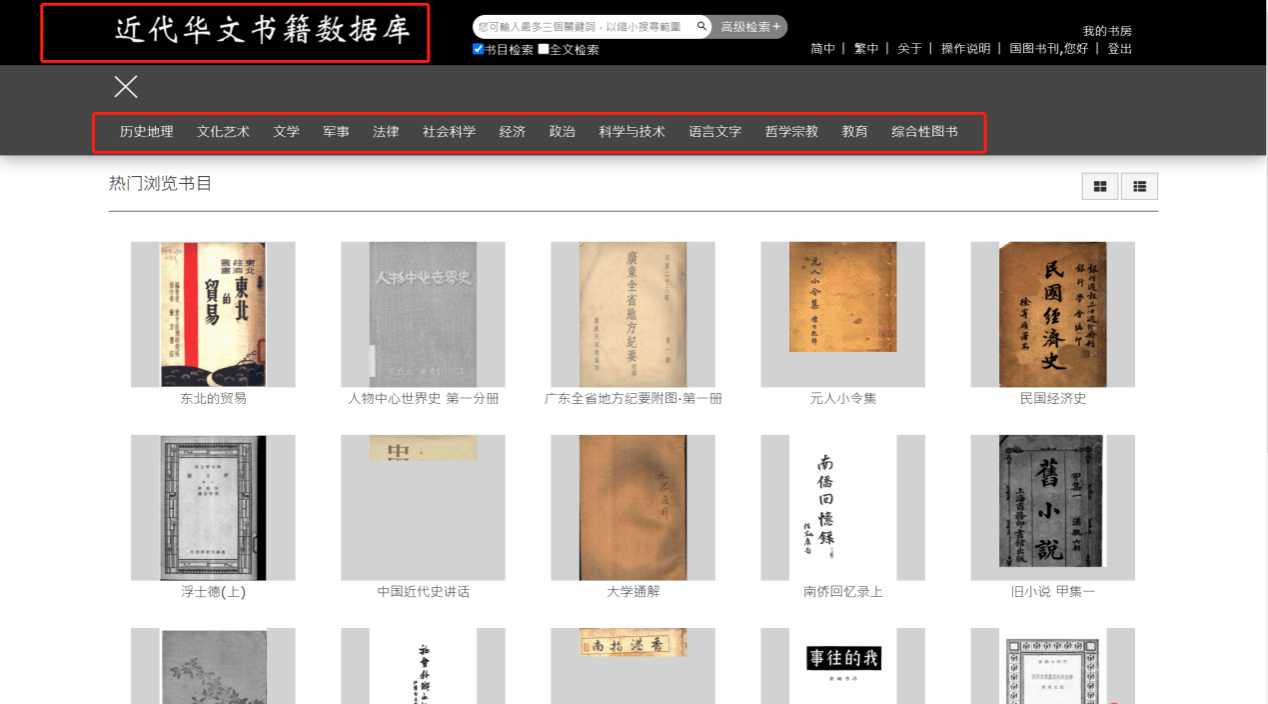Tick the 全文检索 checkbox
Viewport: 1268px width, 704px height.
(543, 49)
